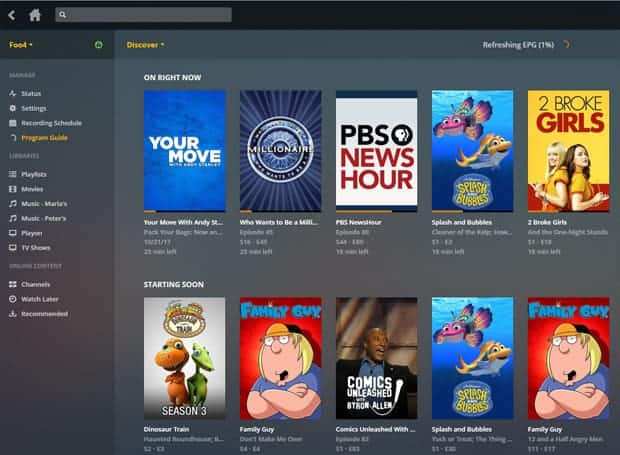Click the Playlists list icon
The height and width of the screenshot is (455, 620).
pyautogui.click(x=13, y=174)
